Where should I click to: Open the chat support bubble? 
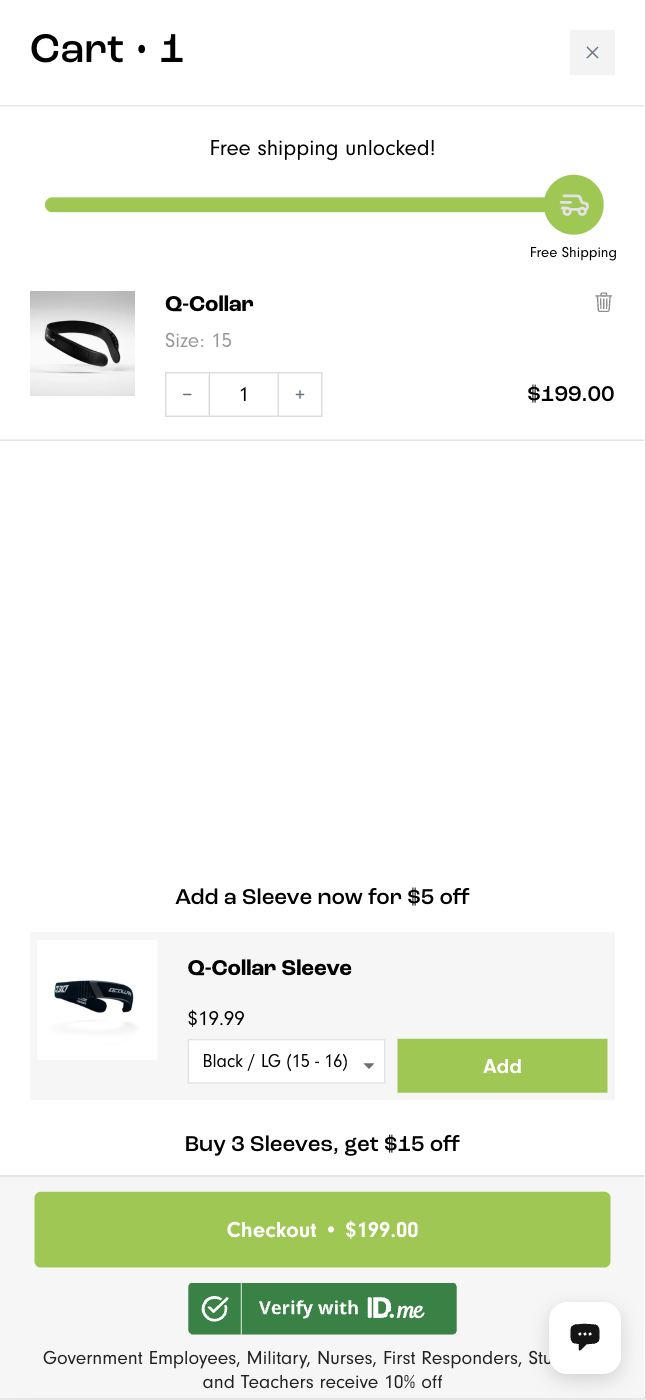click(584, 1337)
